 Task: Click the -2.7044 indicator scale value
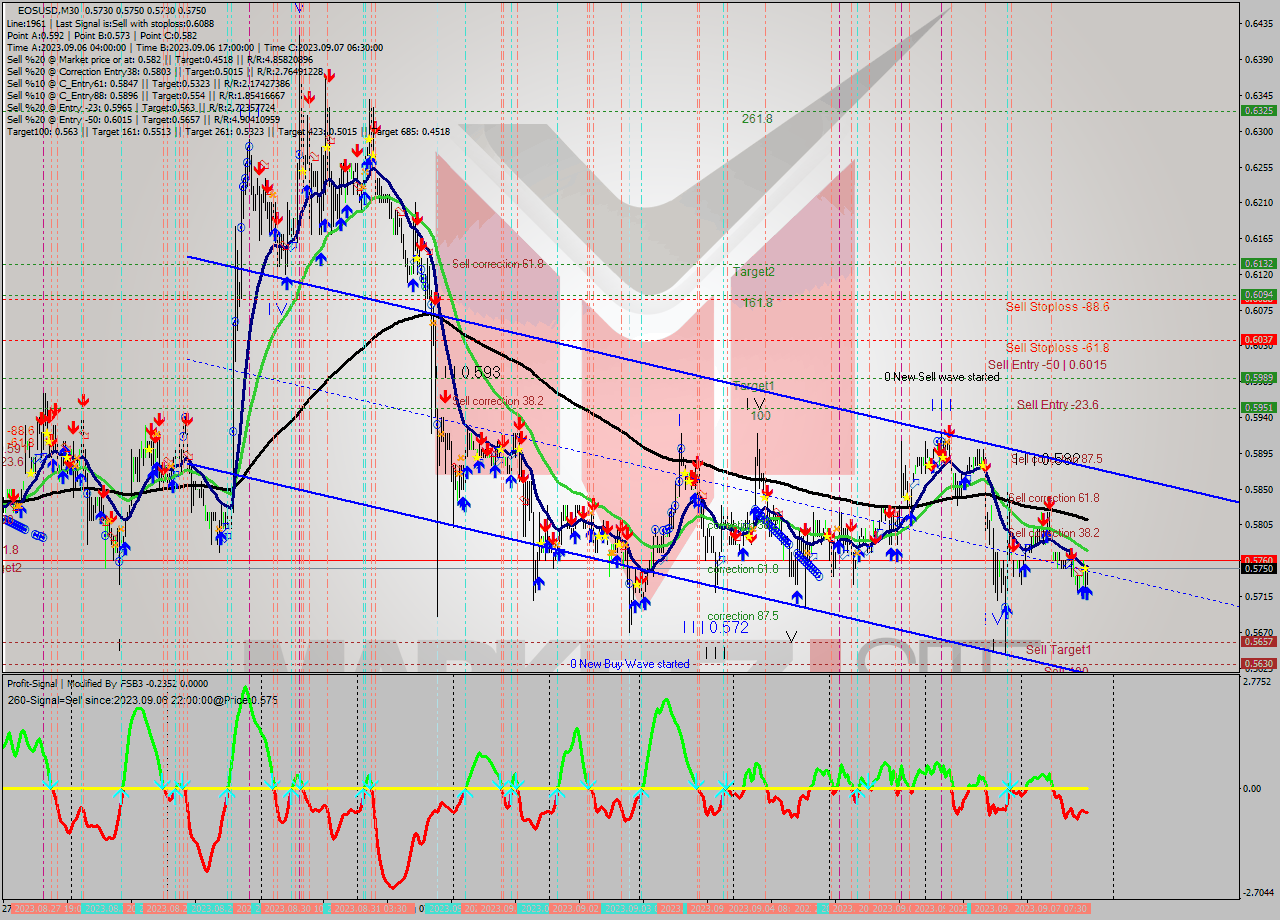tap(1257, 892)
